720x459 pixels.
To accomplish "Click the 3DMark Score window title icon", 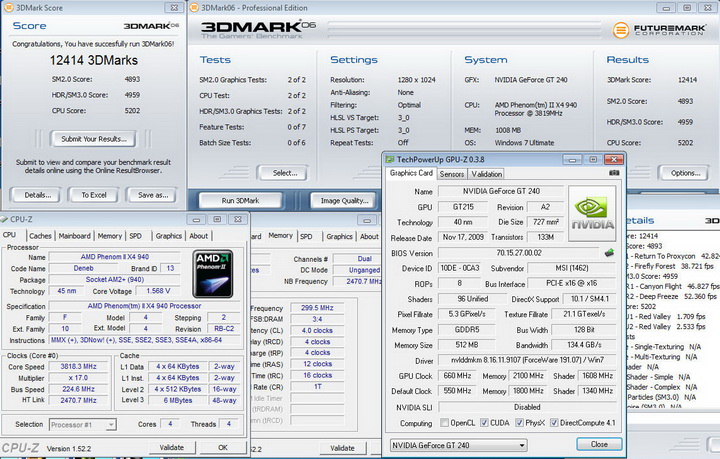I will point(8,7).
